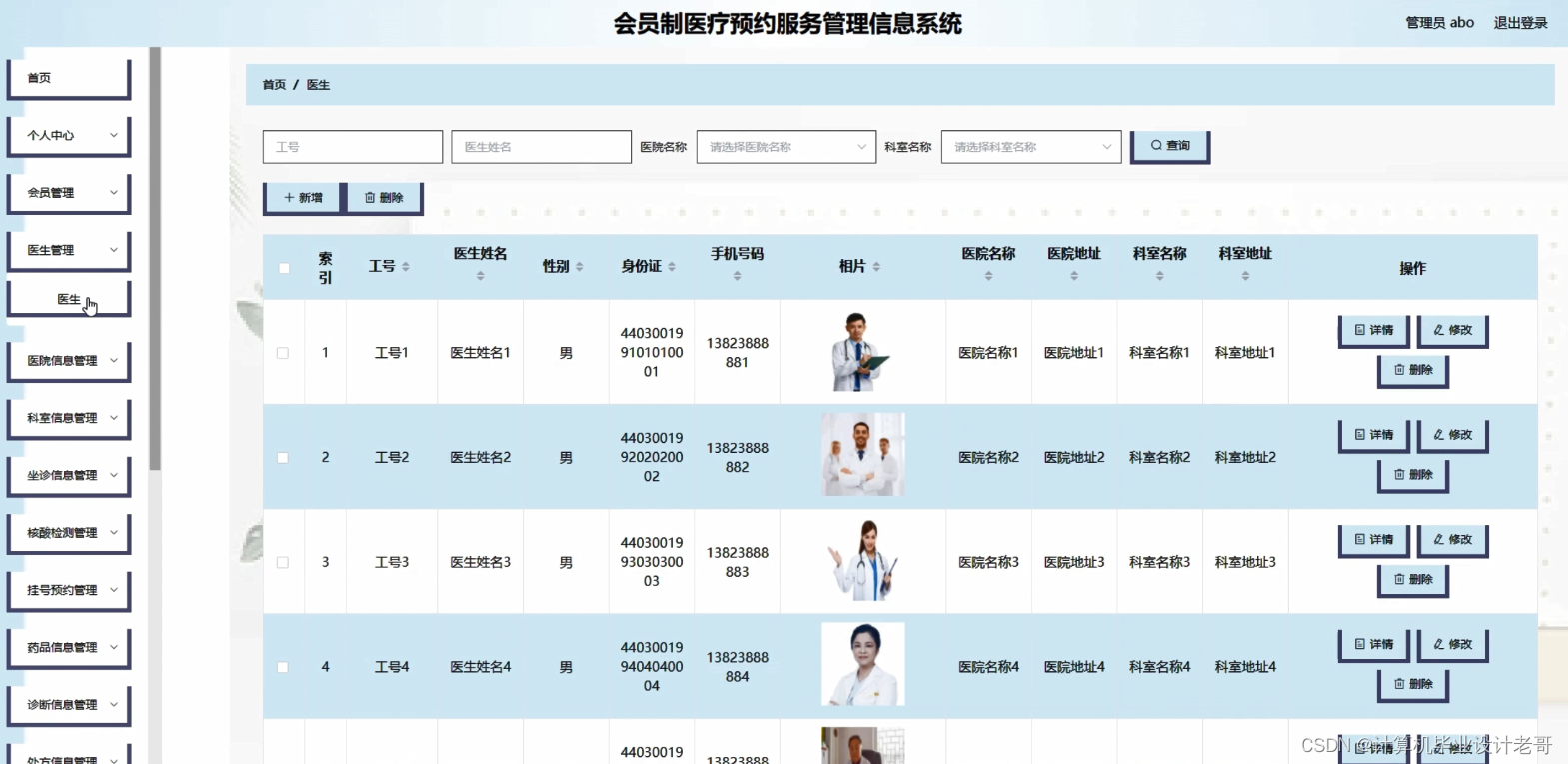Sort the 科室名称 column using its sort arrows
The width and height of the screenshot is (1568, 764).
pyautogui.click(x=1160, y=276)
